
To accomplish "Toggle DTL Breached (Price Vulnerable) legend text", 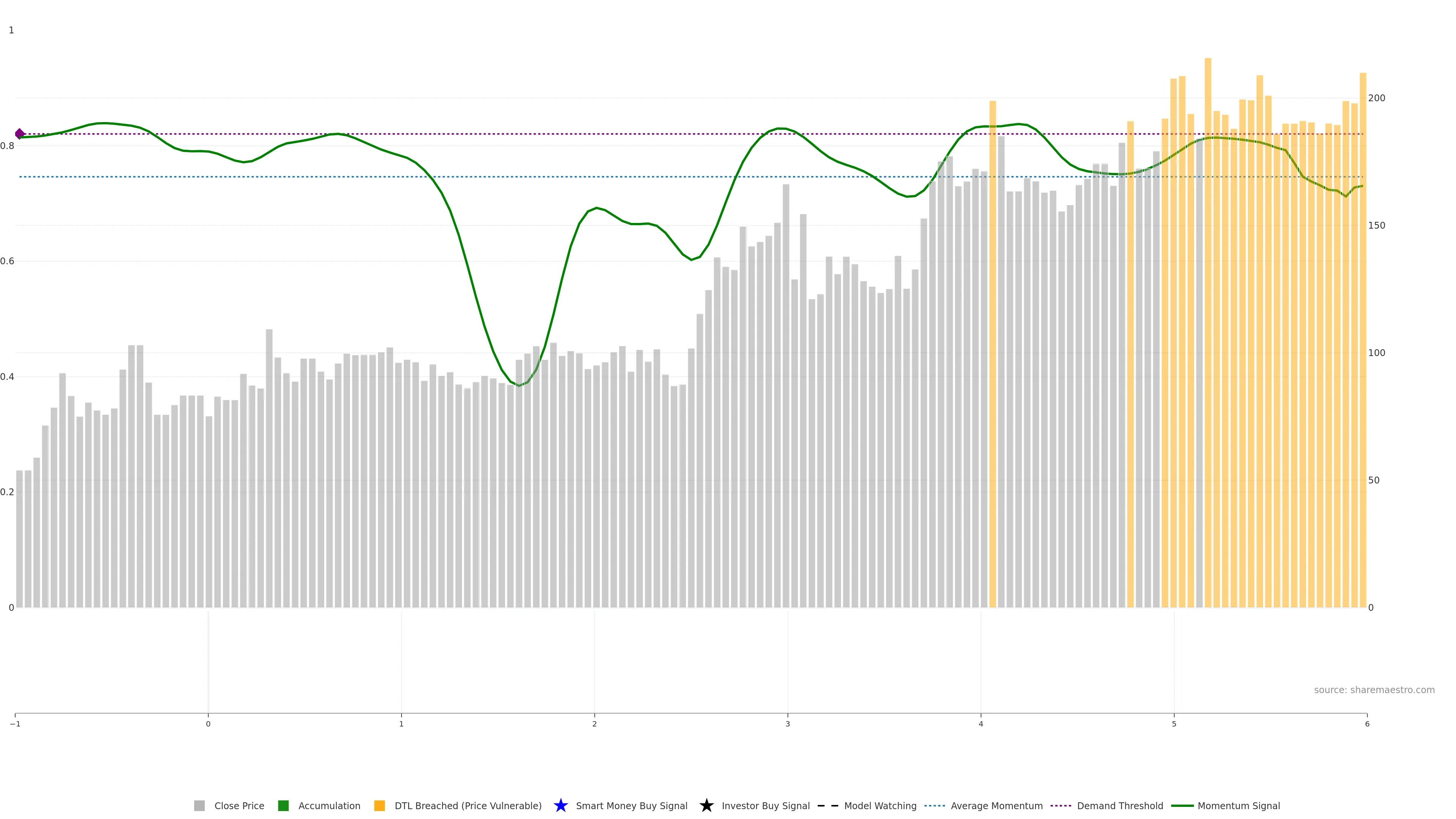I will (x=468, y=805).
